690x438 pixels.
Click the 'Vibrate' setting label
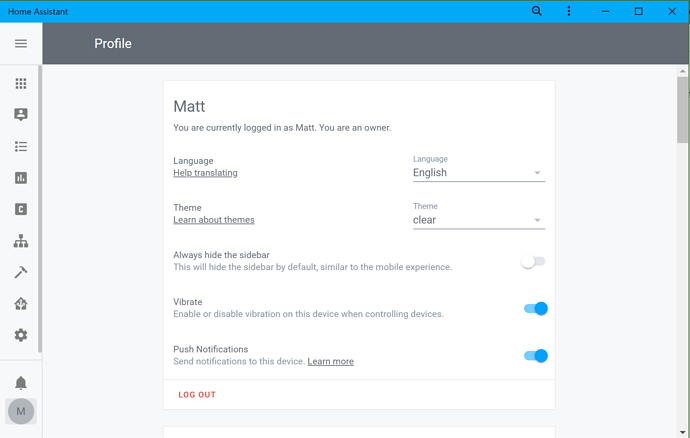187,302
